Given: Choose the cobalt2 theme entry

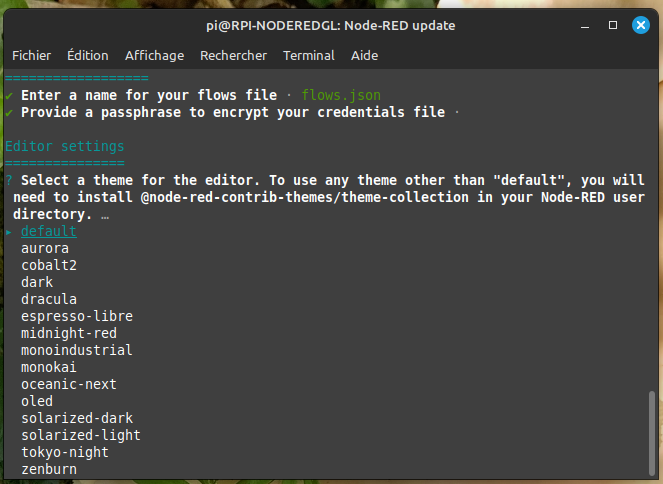Looking at the screenshot, I should click(49, 265).
